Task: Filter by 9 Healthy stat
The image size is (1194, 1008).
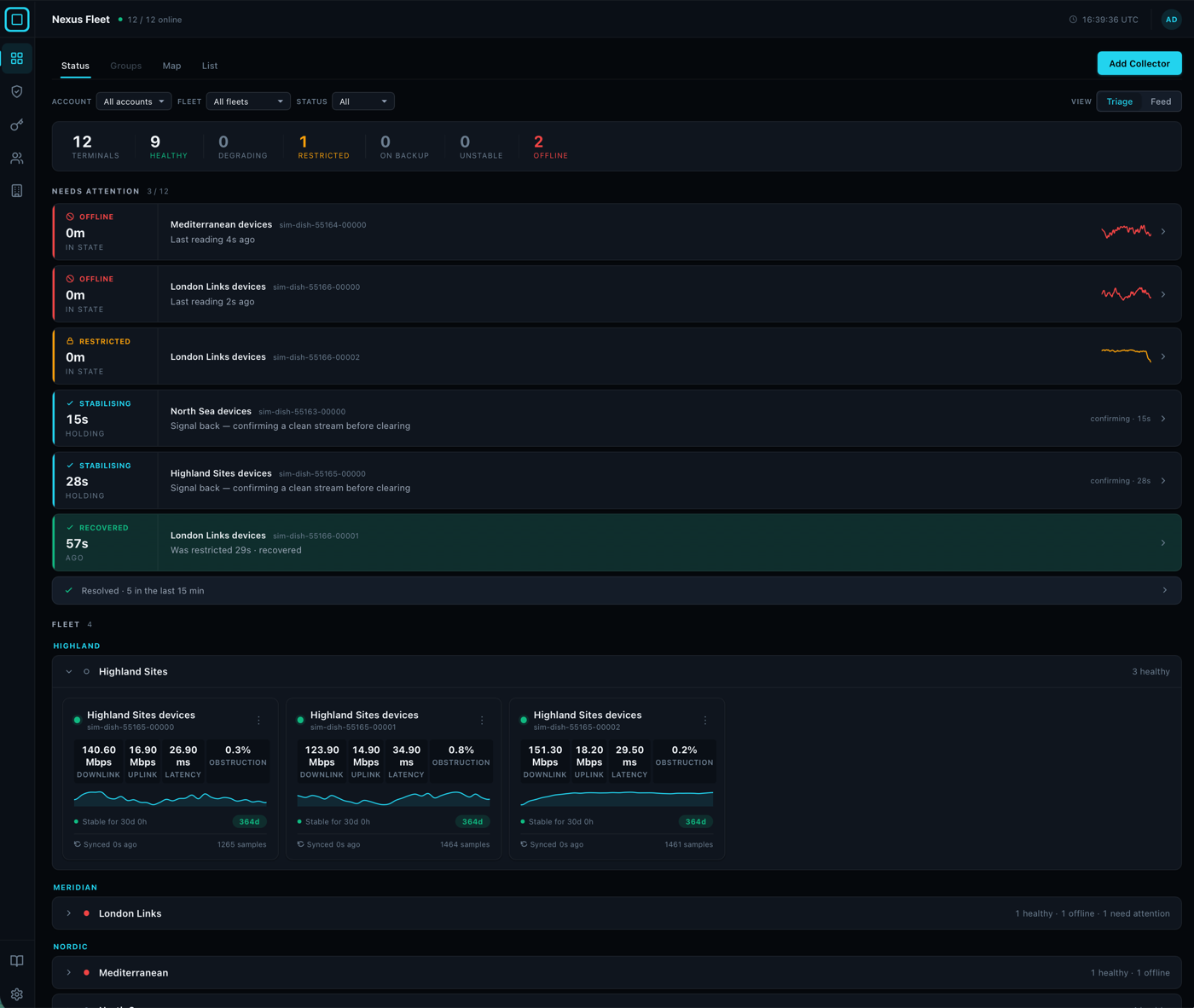Action: (x=168, y=147)
